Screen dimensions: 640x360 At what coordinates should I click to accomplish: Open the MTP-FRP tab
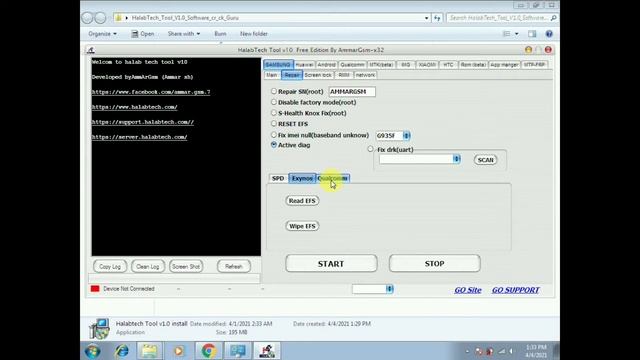534,64
